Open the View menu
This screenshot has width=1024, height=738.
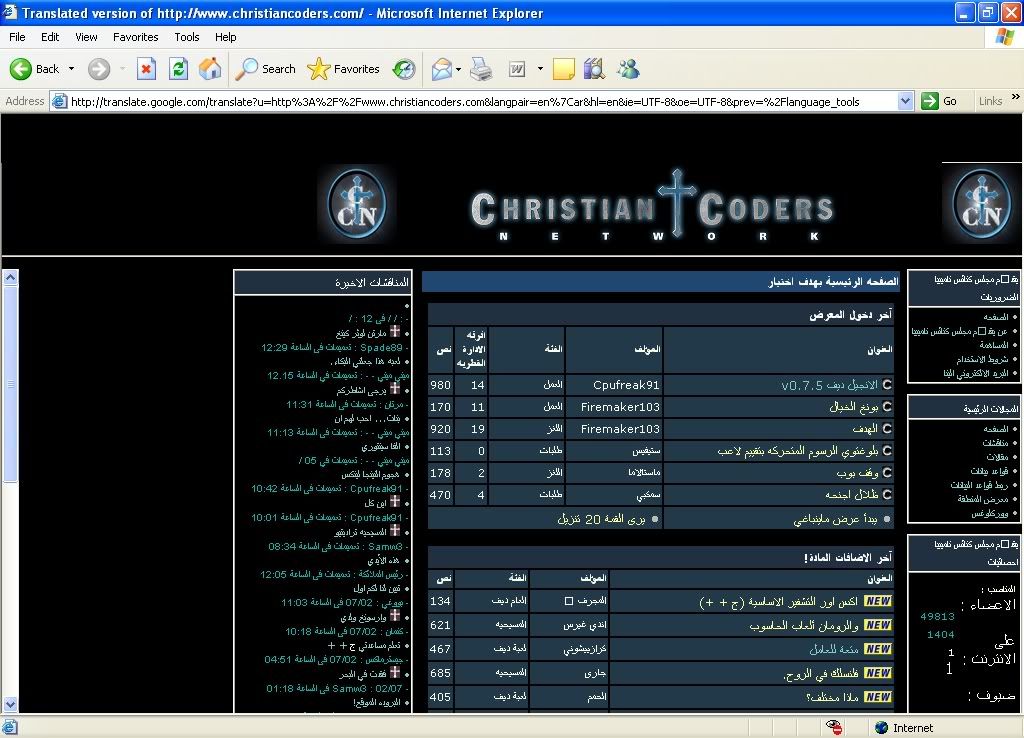click(x=86, y=37)
